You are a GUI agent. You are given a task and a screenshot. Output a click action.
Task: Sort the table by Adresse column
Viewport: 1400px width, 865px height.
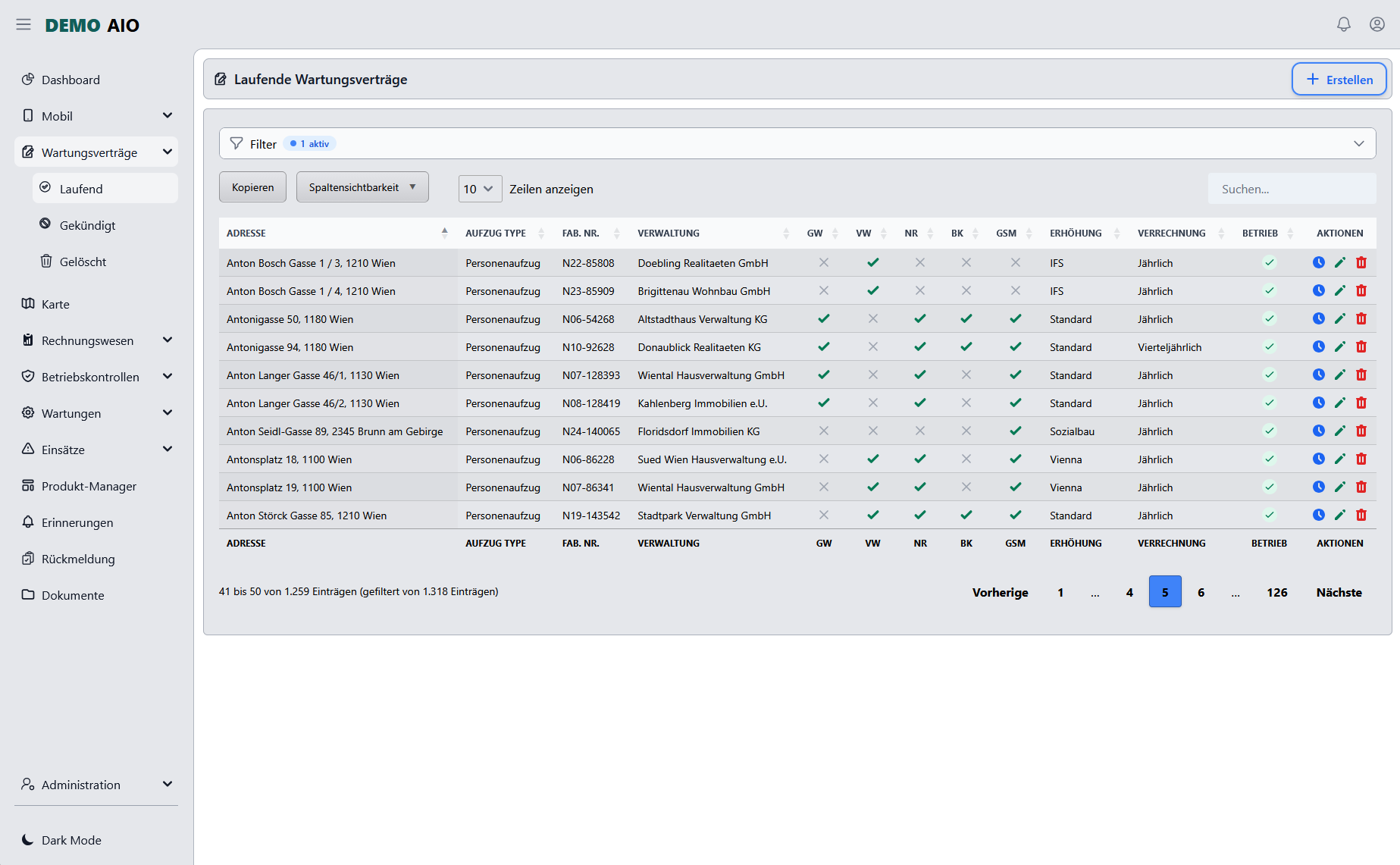click(337, 233)
